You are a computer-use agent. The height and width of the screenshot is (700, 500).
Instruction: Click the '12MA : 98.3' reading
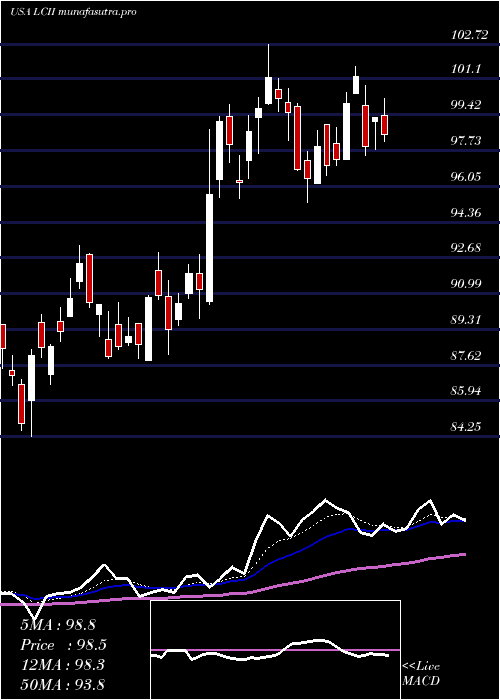[x=62, y=665]
